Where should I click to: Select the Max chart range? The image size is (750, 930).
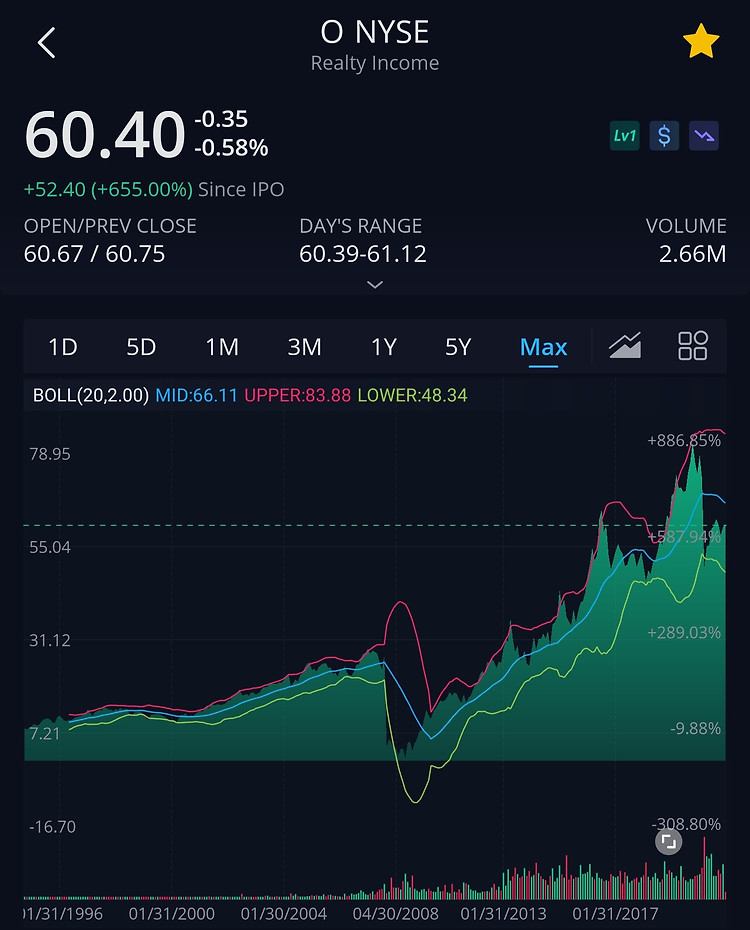(543, 347)
